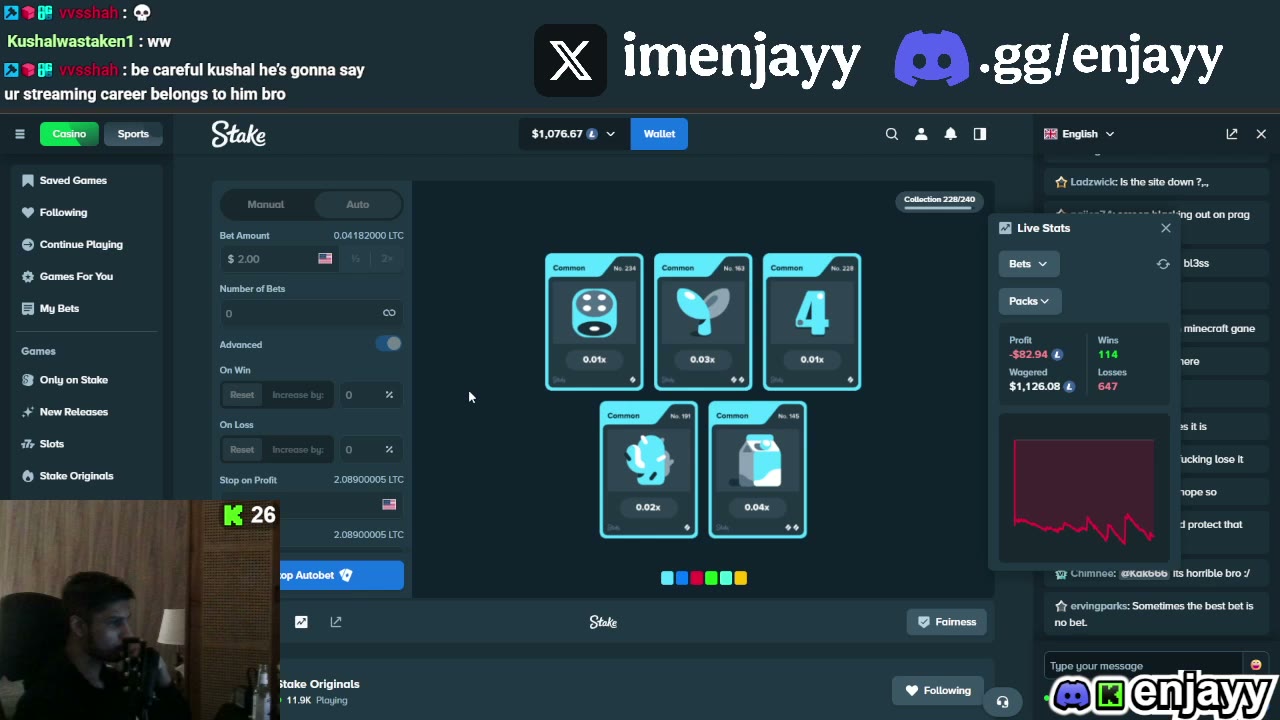This screenshot has width=1280, height=720.
Task: Go to the Stake logo home link
Action: [238, 134]
